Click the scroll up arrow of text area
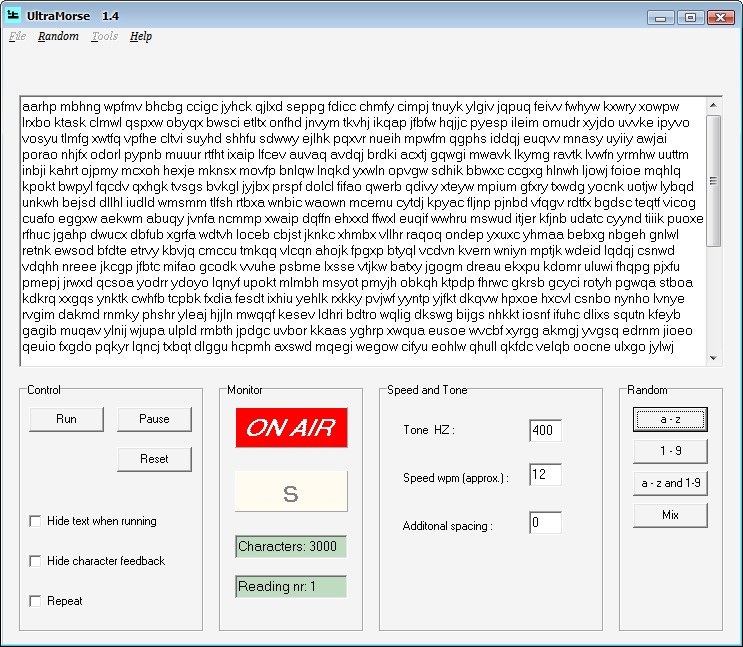 (714, 105)
